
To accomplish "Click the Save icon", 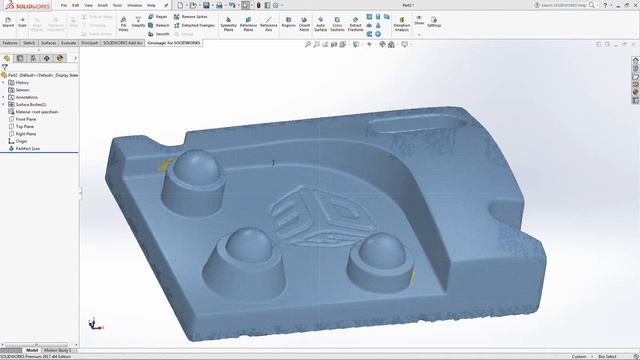I will 206,5.
